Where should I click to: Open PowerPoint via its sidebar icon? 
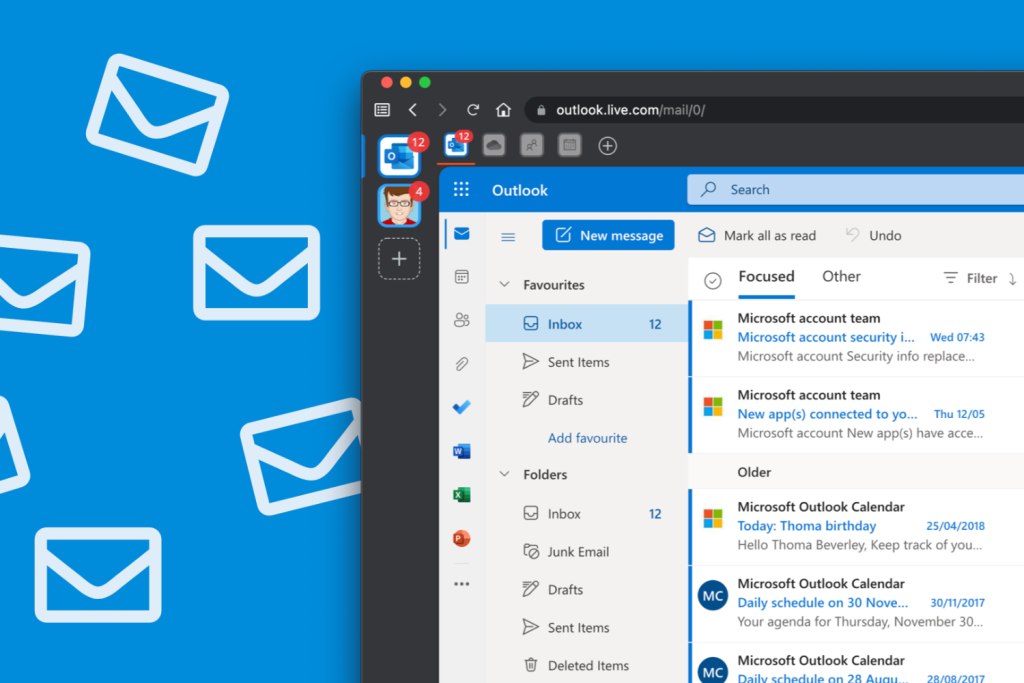click(461, 538)
